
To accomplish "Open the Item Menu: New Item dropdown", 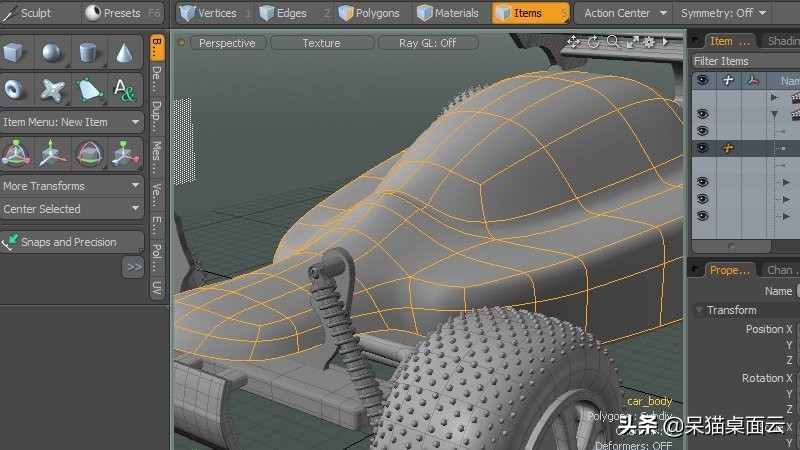I will (x=72, y=122).
